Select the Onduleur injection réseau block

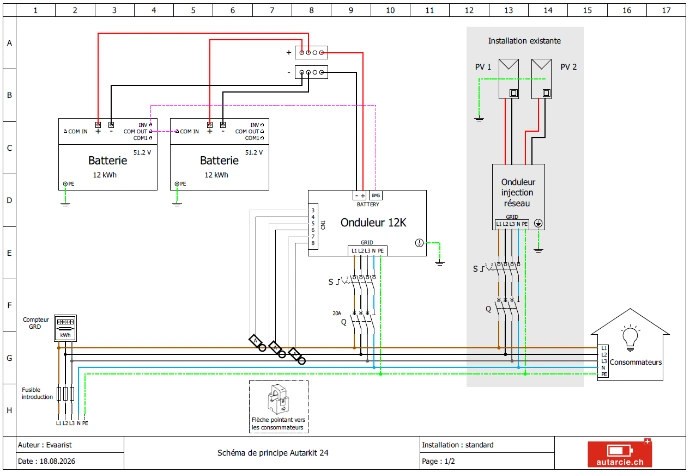(x=518, y=197)
